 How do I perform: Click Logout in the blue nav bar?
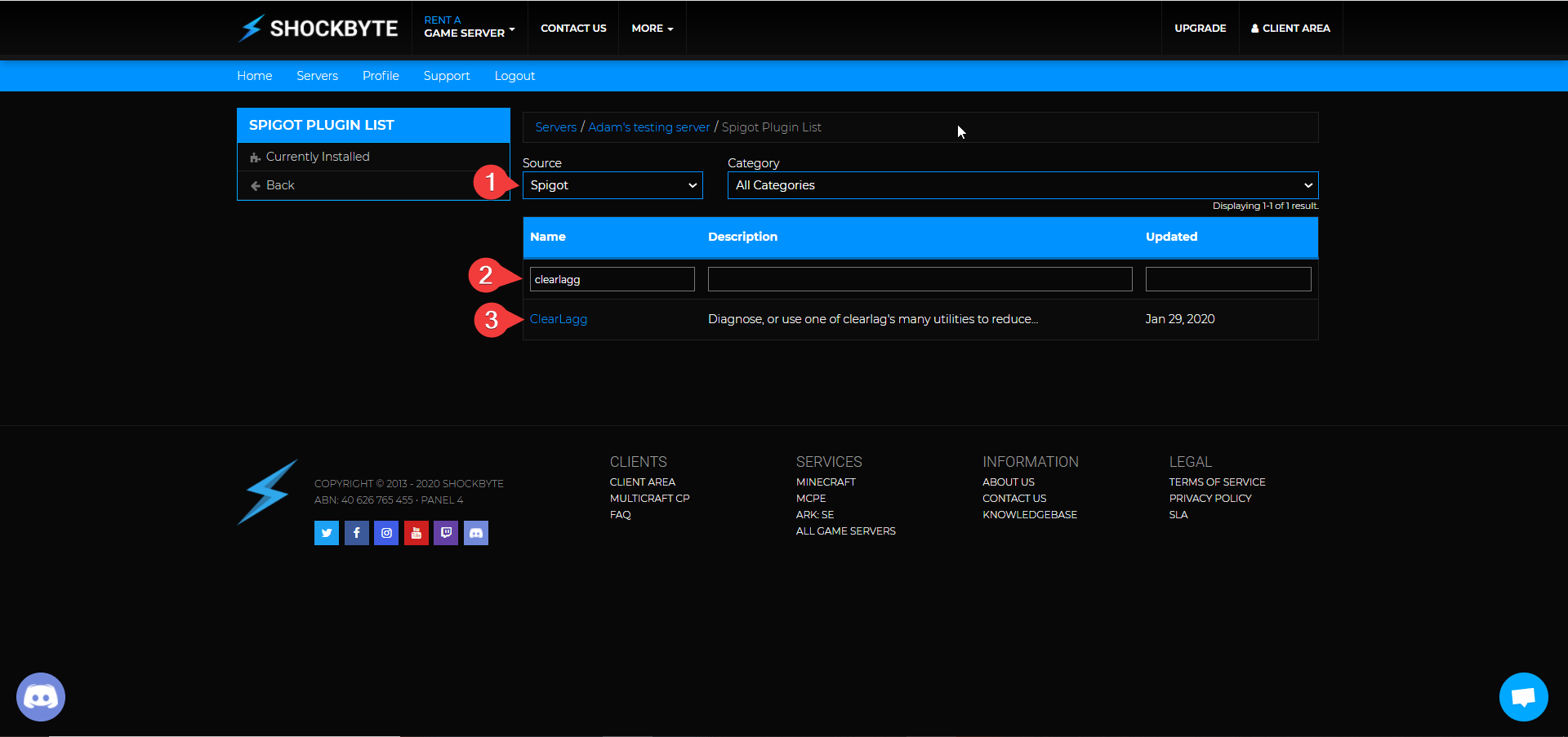click(x=514, y=76)
